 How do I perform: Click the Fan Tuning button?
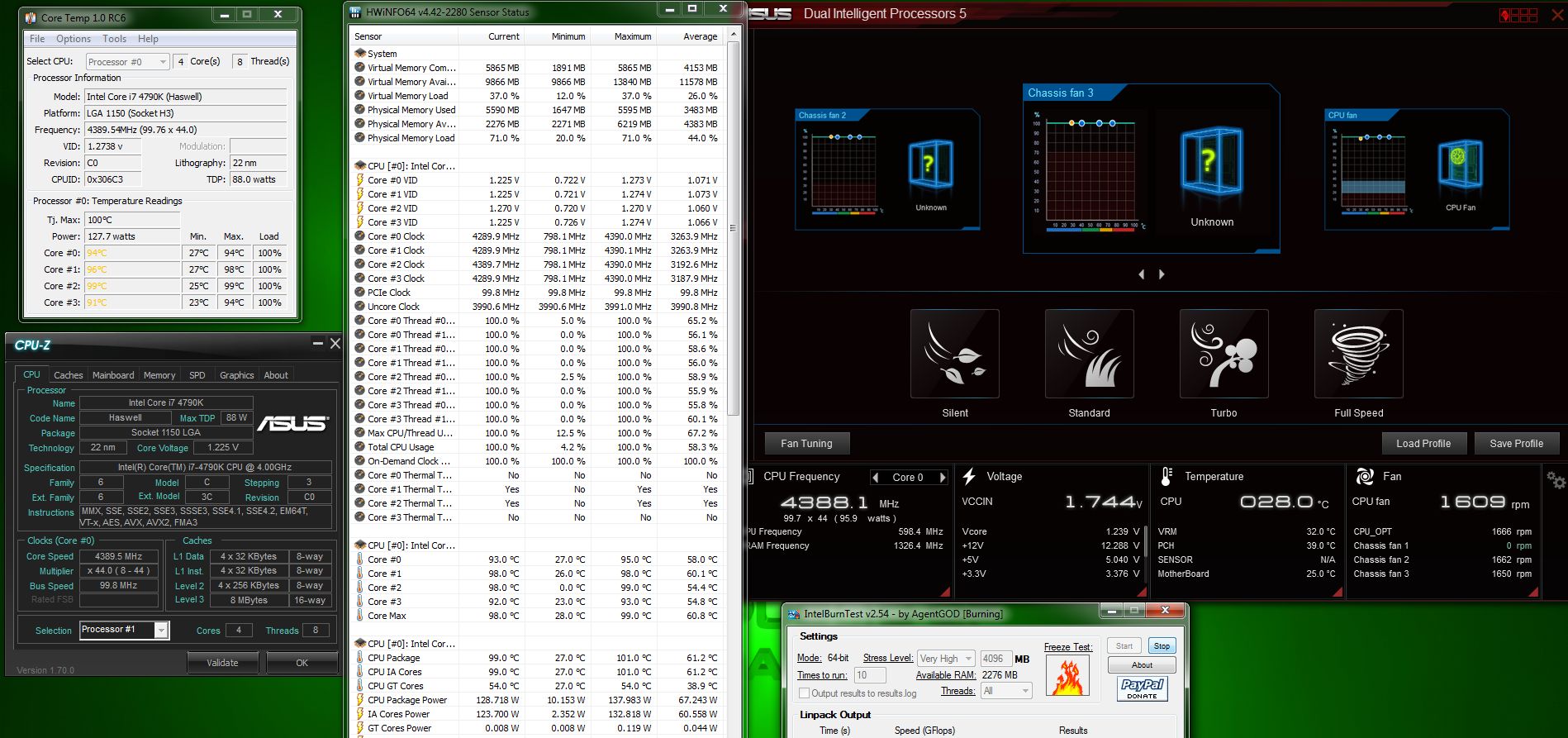(806, 444)
